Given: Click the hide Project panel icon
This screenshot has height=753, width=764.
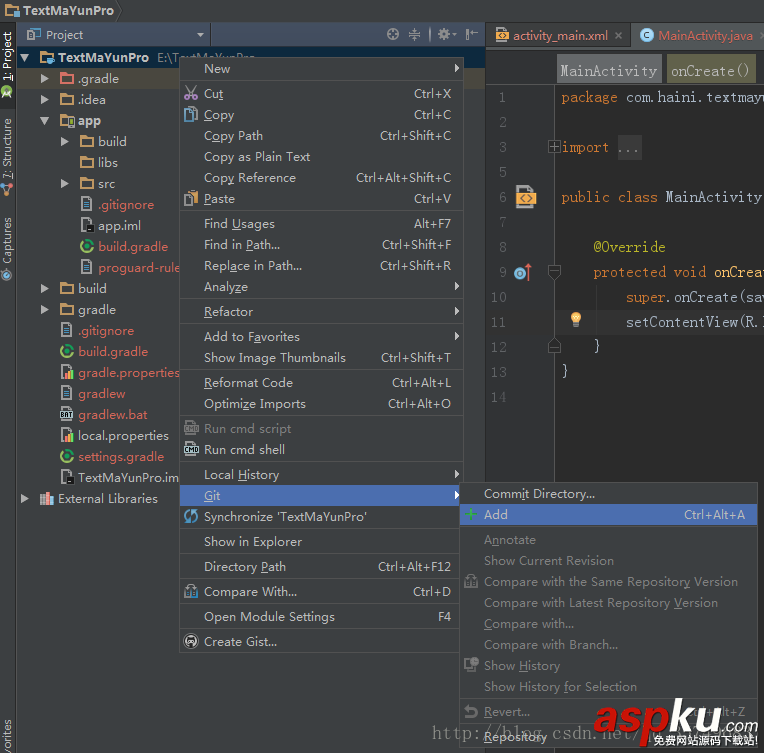Looking at the screenshot, I should 471,34.
